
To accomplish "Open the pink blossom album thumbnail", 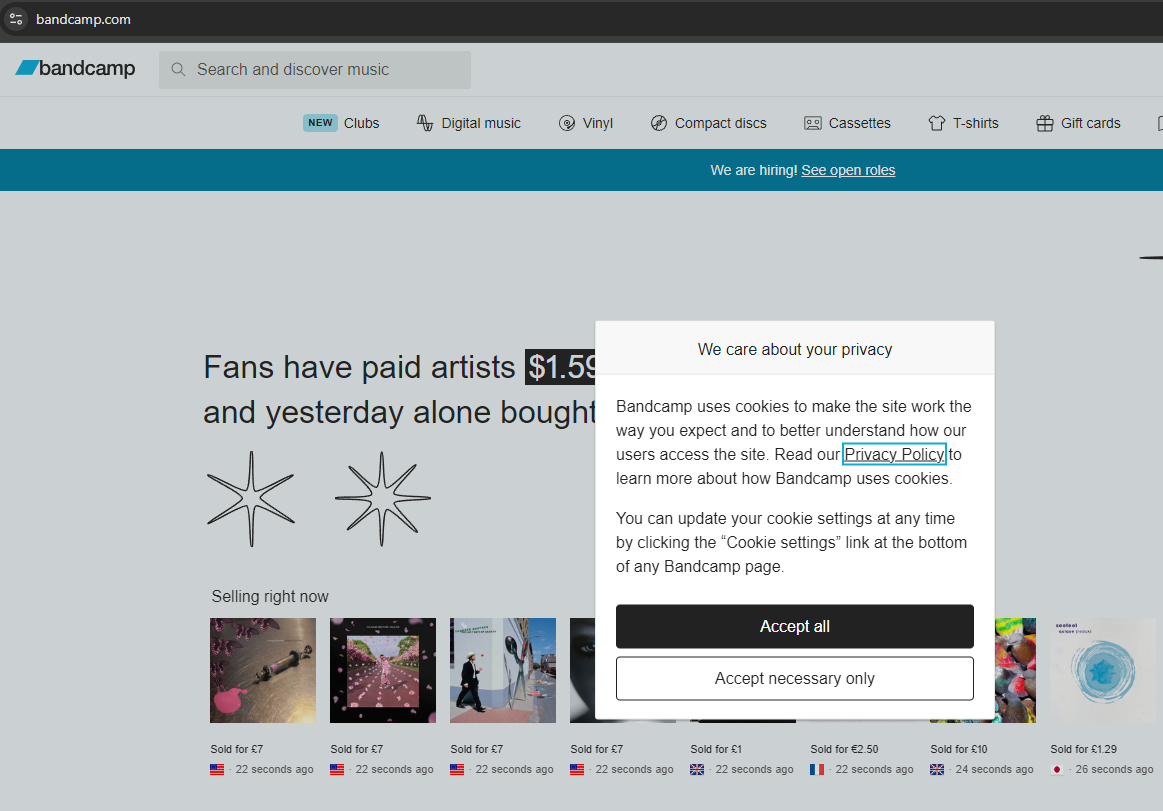I will tap(383, 670).
